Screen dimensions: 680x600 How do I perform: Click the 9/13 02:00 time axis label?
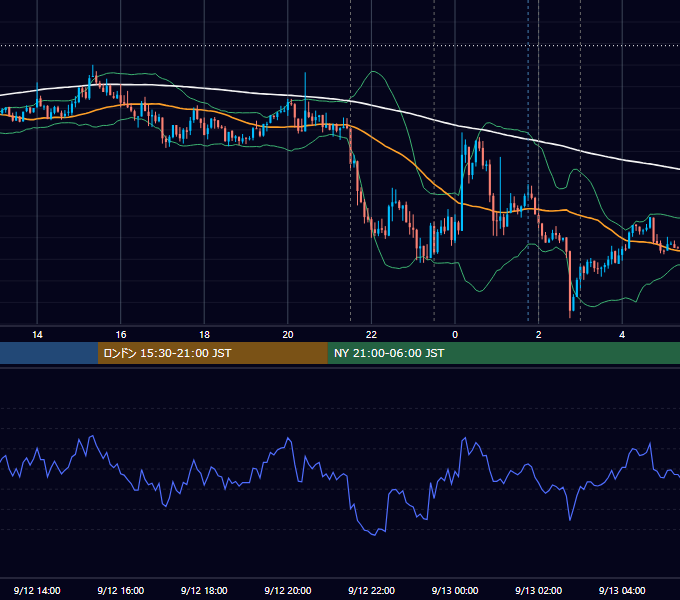[539, 590]
